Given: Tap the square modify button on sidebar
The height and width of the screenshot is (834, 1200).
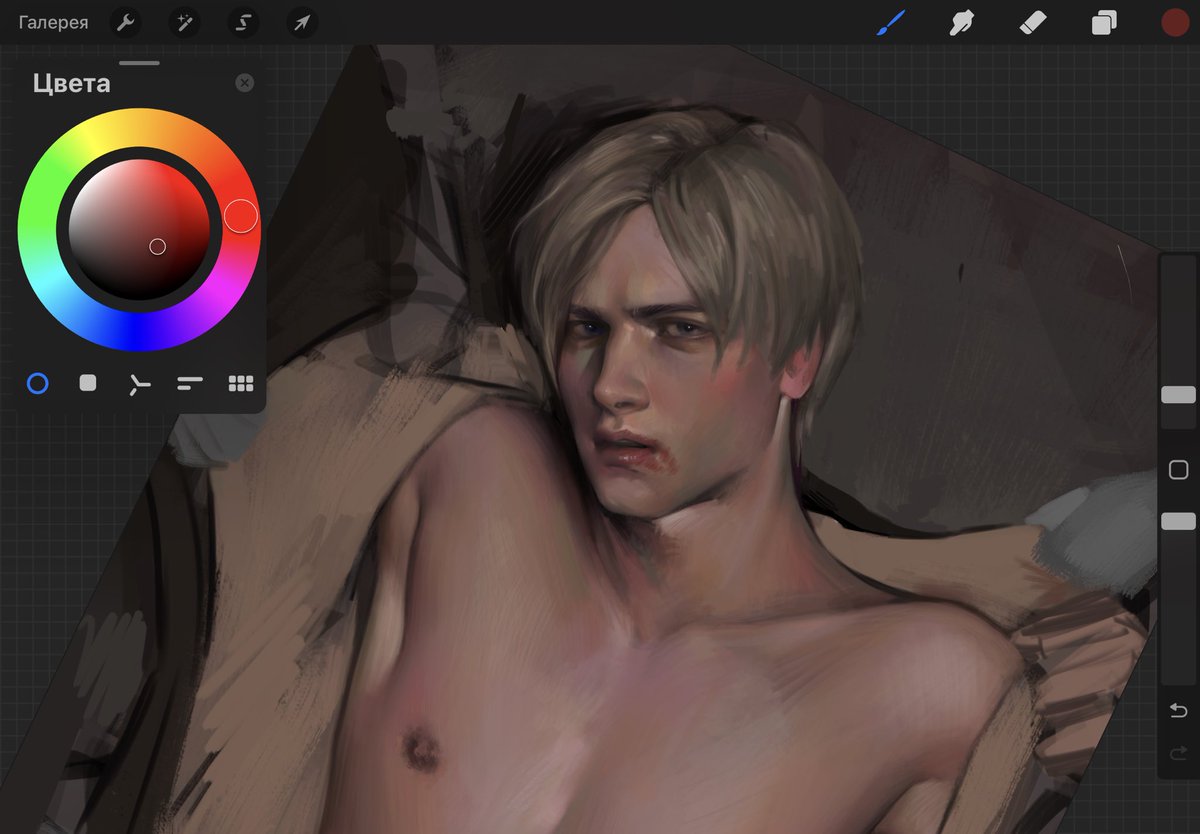Looking at the screenshot, I should [1178, 470].
